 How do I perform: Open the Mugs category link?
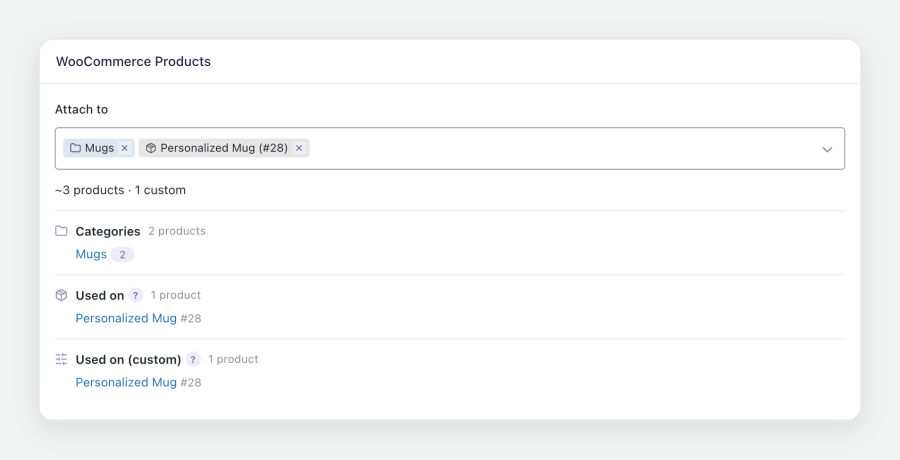pos(91,254)
